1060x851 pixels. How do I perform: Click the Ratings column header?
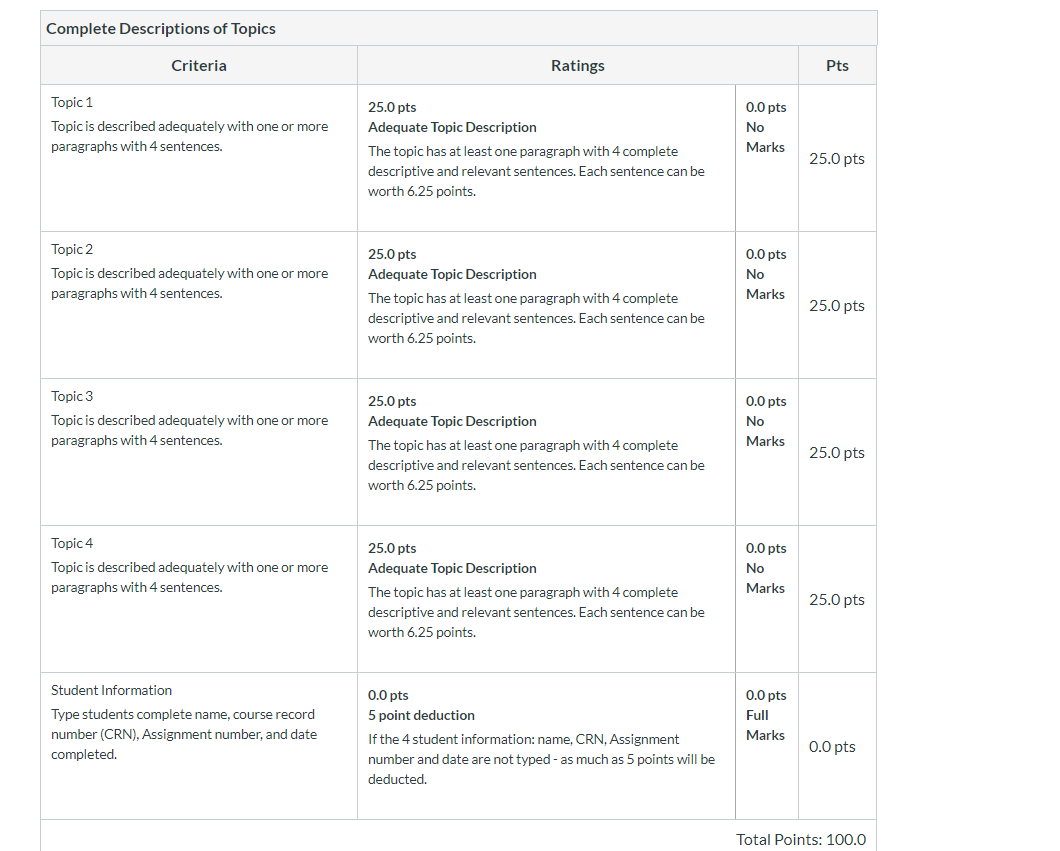coord(578,66)
